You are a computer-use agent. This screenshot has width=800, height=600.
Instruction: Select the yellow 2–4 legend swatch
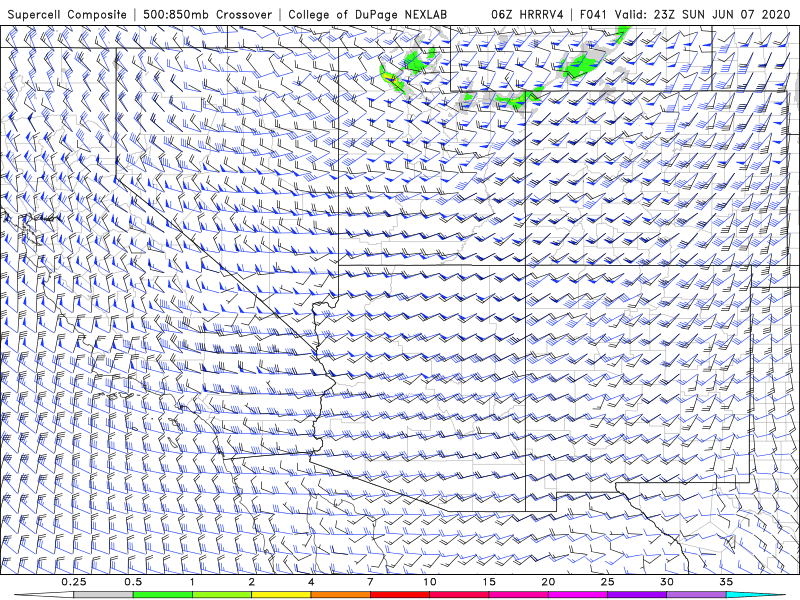point(281,595)
